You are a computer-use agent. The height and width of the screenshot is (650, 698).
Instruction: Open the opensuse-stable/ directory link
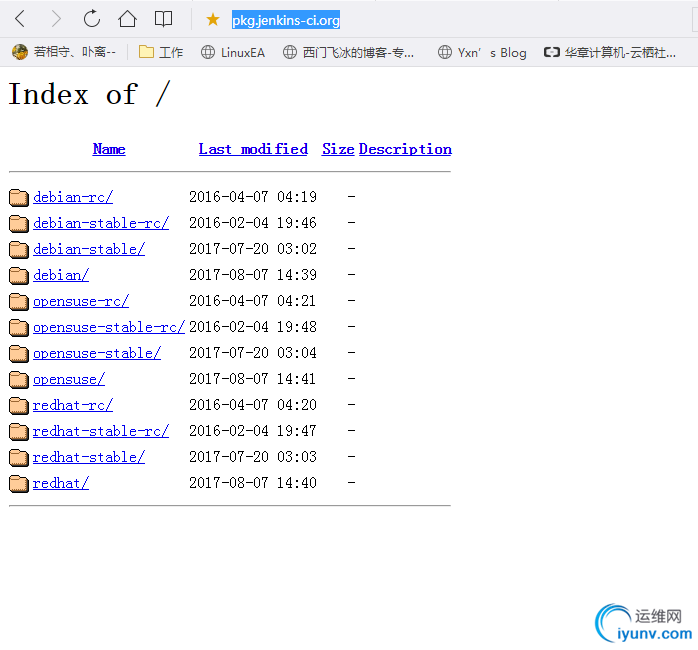(x=97, y=353)
